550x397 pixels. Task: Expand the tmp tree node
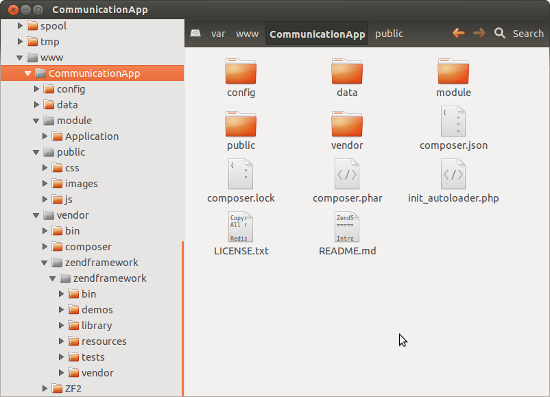(20, 42)
